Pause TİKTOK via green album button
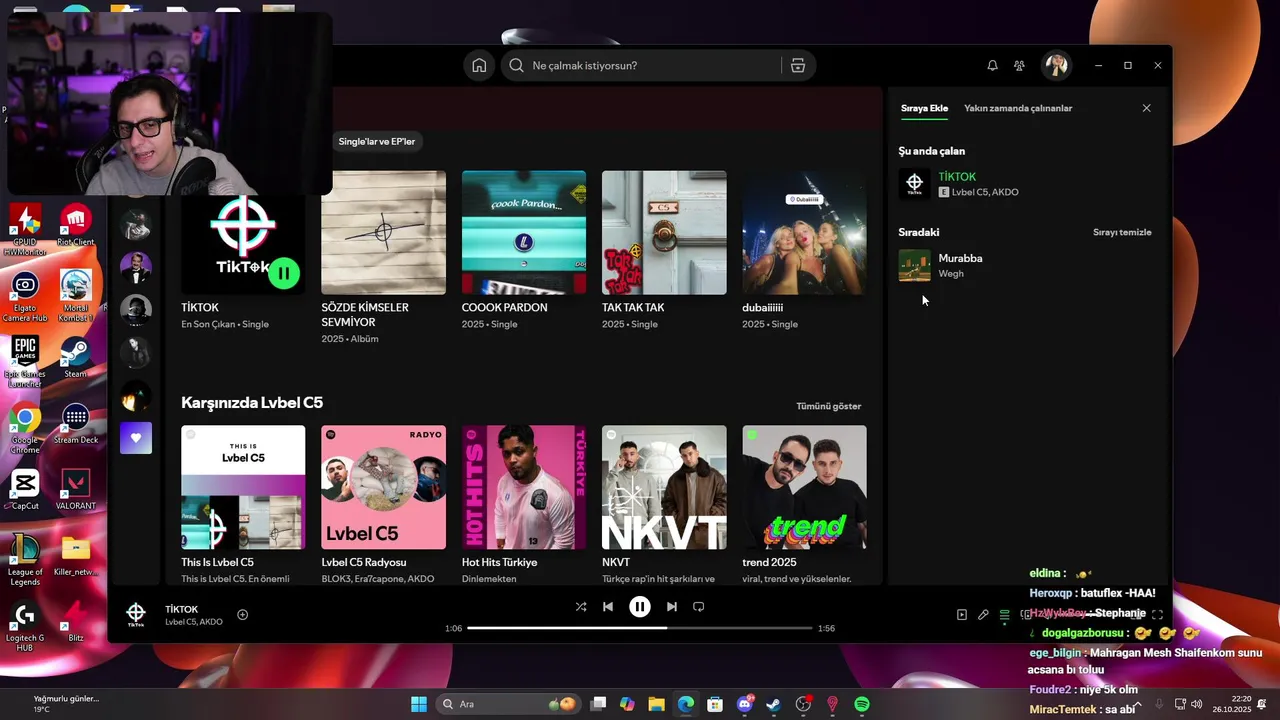The image size is (1280, 720). (x=284, y=272)
